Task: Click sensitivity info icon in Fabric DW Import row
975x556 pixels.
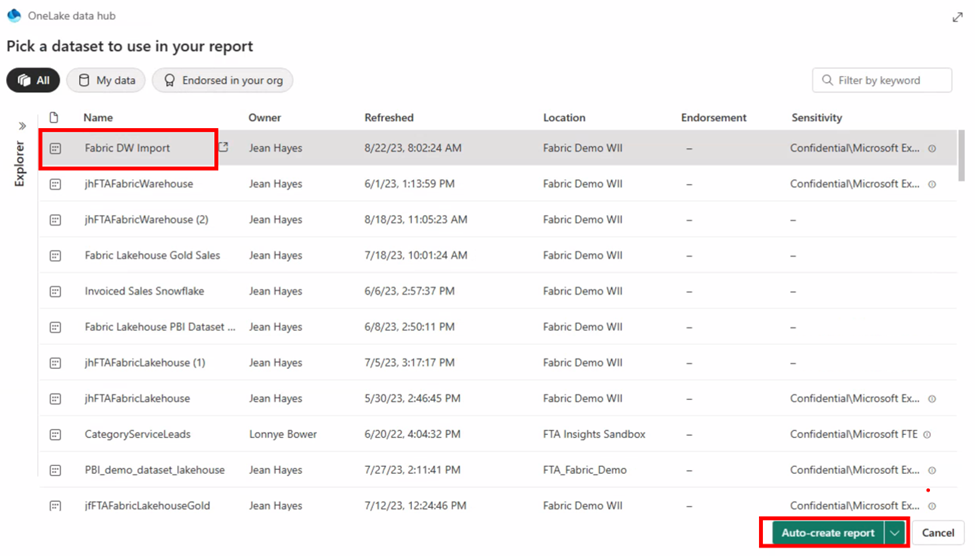Action: click(x=932, y=149)
